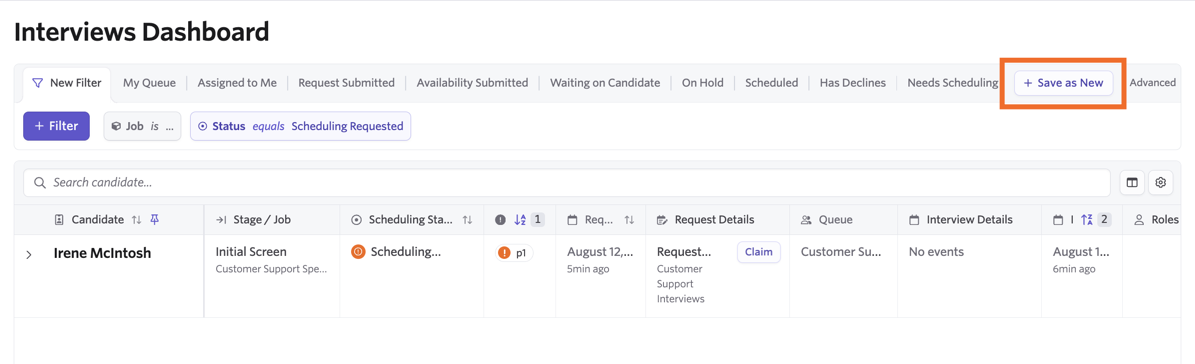Go to Availability Submitted tab
The width and height of the screenshot is (1195, 364).
472,83
